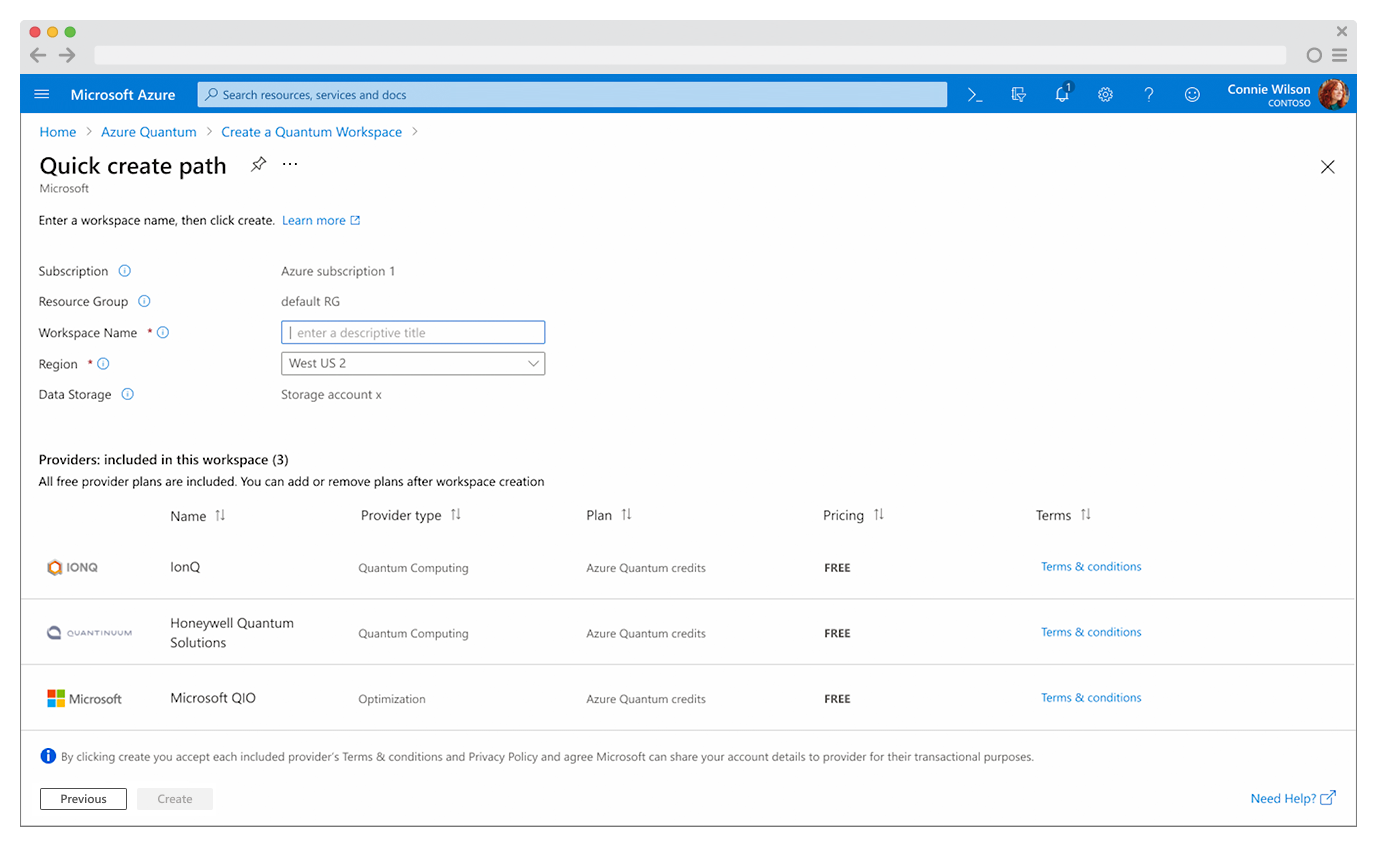Open the Azure portal hamburger menu
1377x847 pixels.
click(x=42, y=94)
